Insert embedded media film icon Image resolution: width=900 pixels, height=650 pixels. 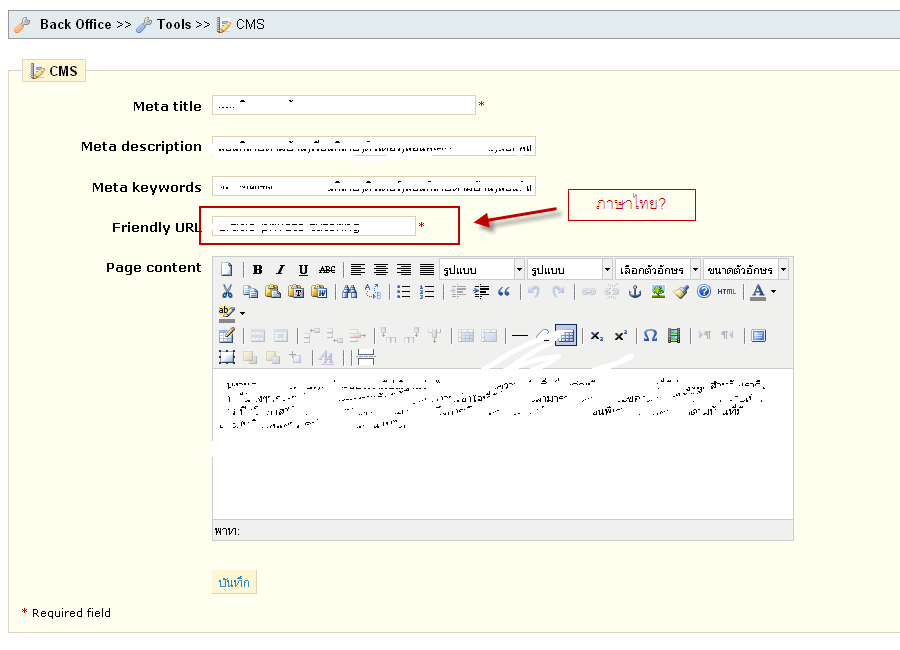pos(674,335)
